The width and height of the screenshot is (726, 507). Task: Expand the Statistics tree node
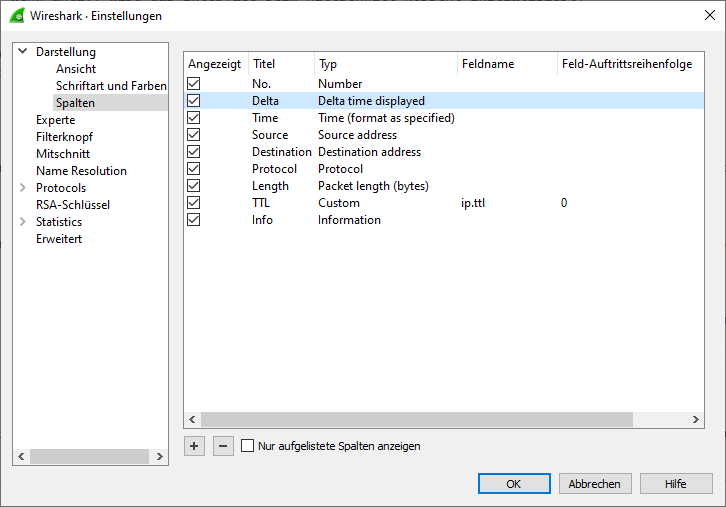[23, 222]
